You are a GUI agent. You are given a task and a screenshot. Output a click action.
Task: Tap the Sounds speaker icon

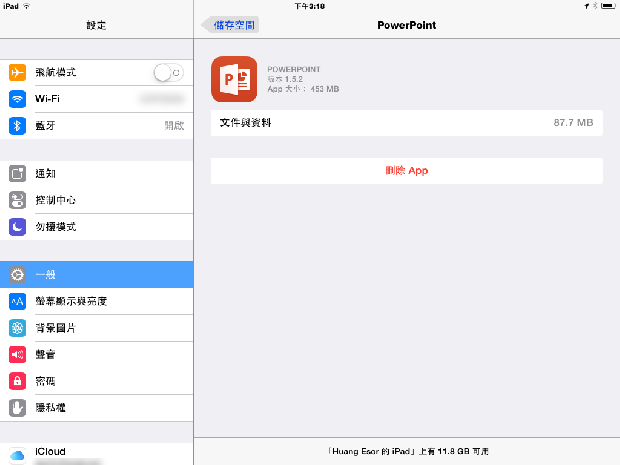point(17,354)
